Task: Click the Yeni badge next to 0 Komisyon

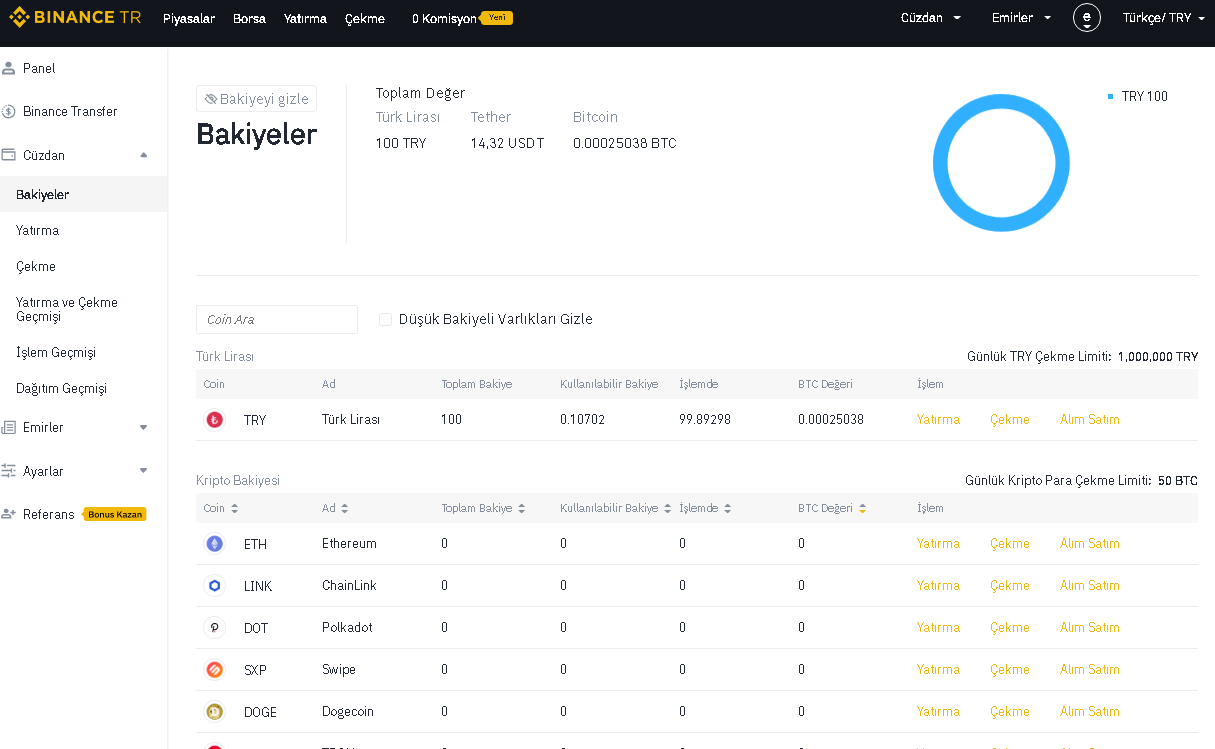Action: (x=497, y=18)
